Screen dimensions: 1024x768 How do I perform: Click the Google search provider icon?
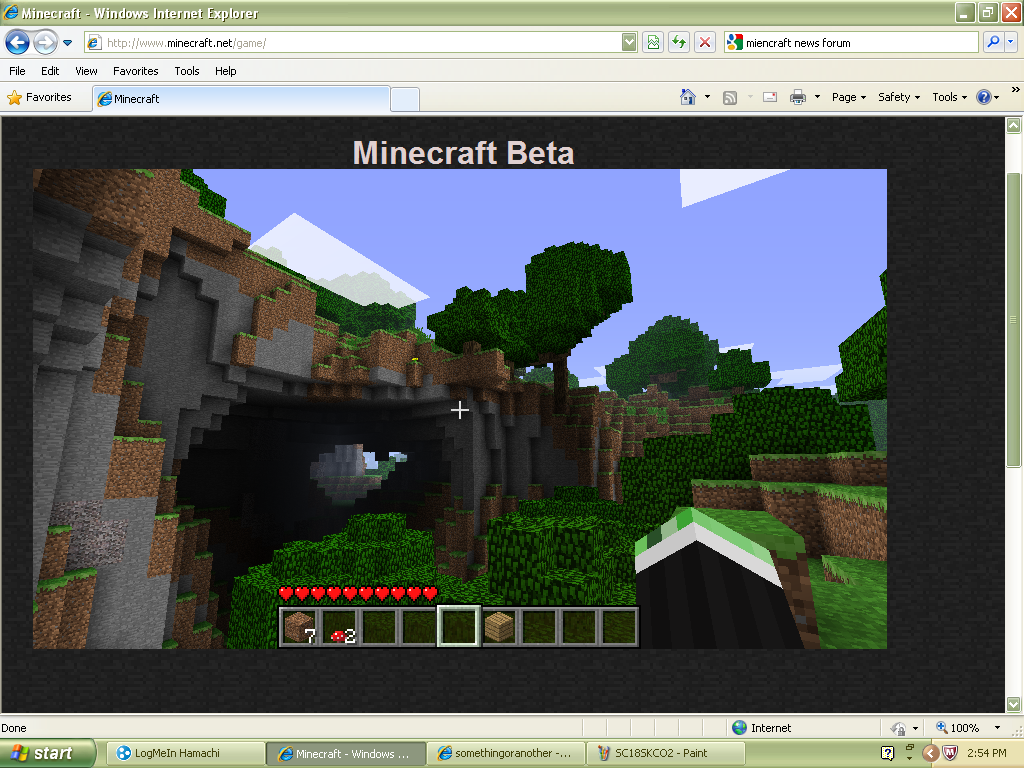(735, 42)
